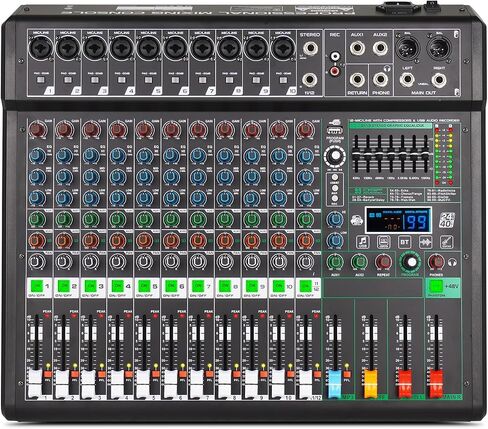Click the left balanced XLR main output
The image size is (488, 429).
(x=407, y=48)
